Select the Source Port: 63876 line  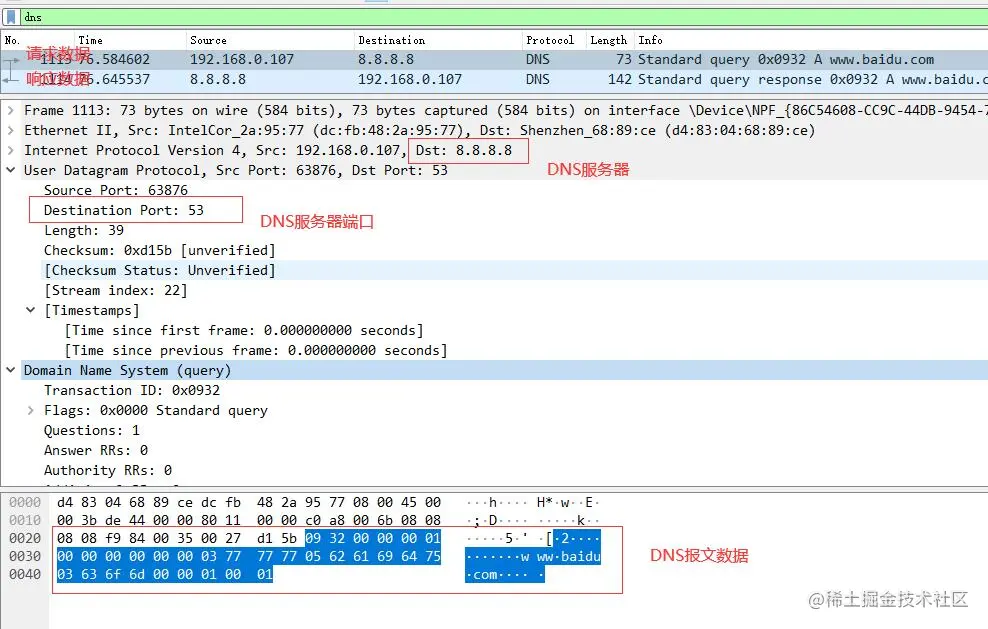click(116, 190)
